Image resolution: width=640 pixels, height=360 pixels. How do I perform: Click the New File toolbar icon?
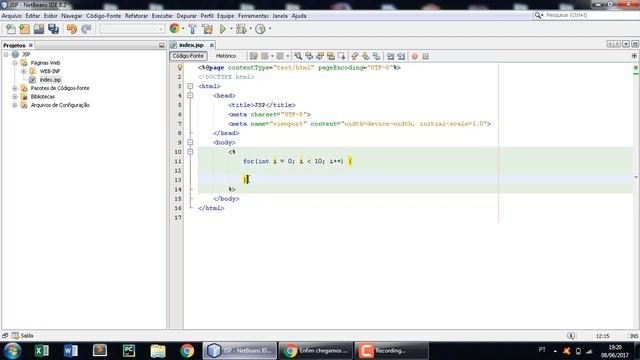coord(11,29)
